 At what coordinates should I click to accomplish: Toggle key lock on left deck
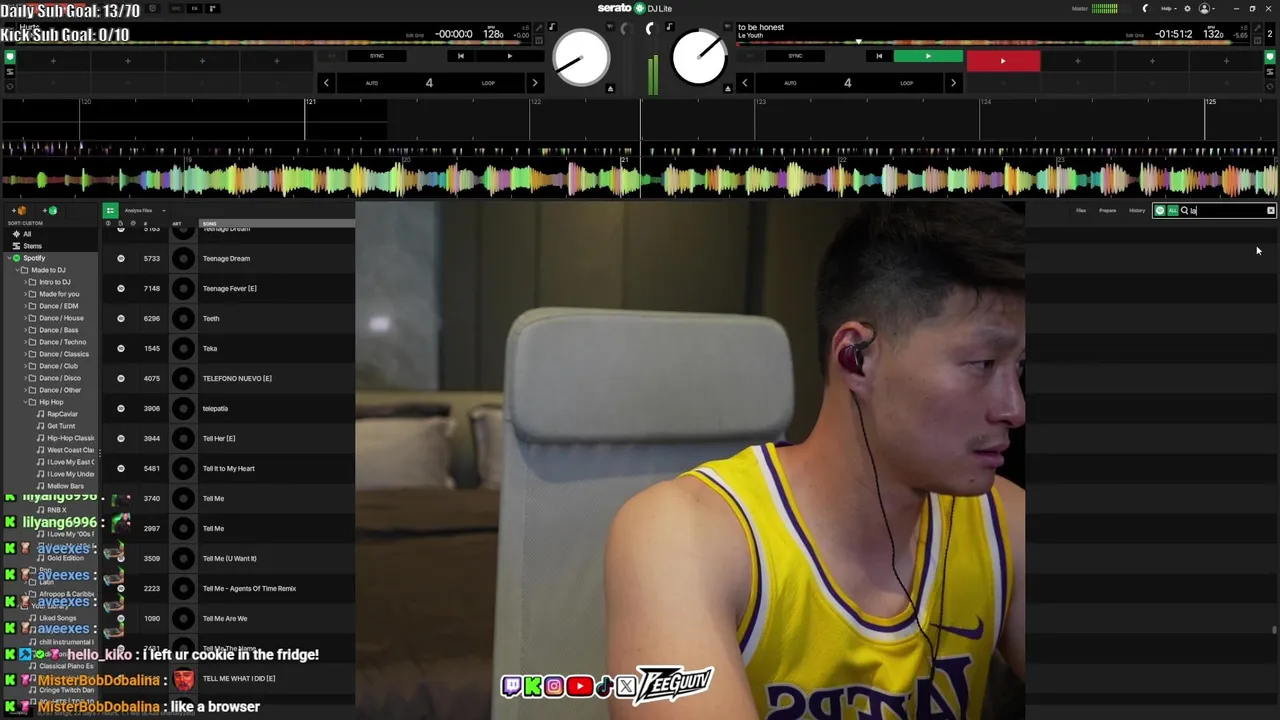pyautogui.click(x=551, y=27)
